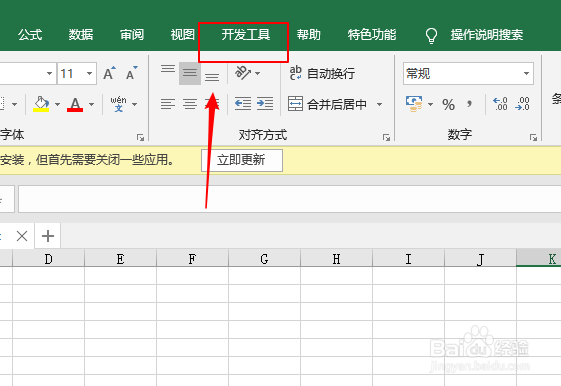Open the 开发工具 tab
Image resolution: width=561 pixels, height=386 pixels.
[x=245, y=35]
